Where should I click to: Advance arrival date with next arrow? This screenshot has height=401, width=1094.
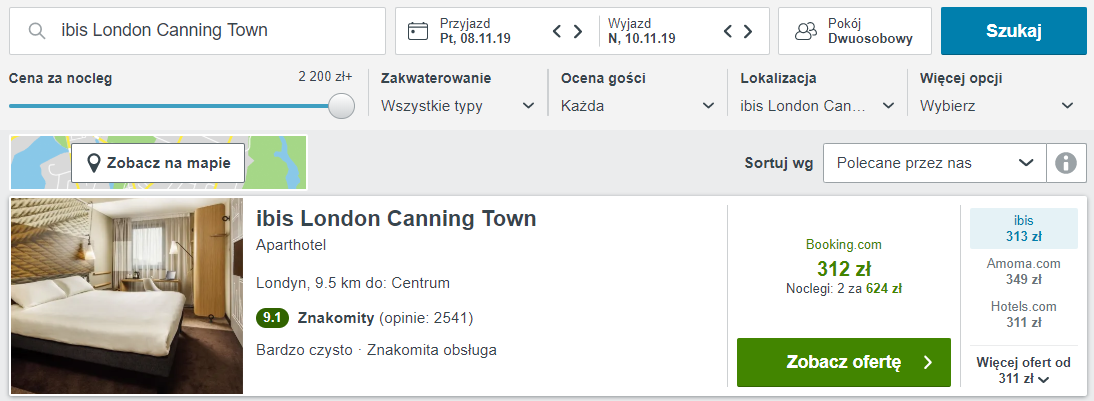[578, 31]
